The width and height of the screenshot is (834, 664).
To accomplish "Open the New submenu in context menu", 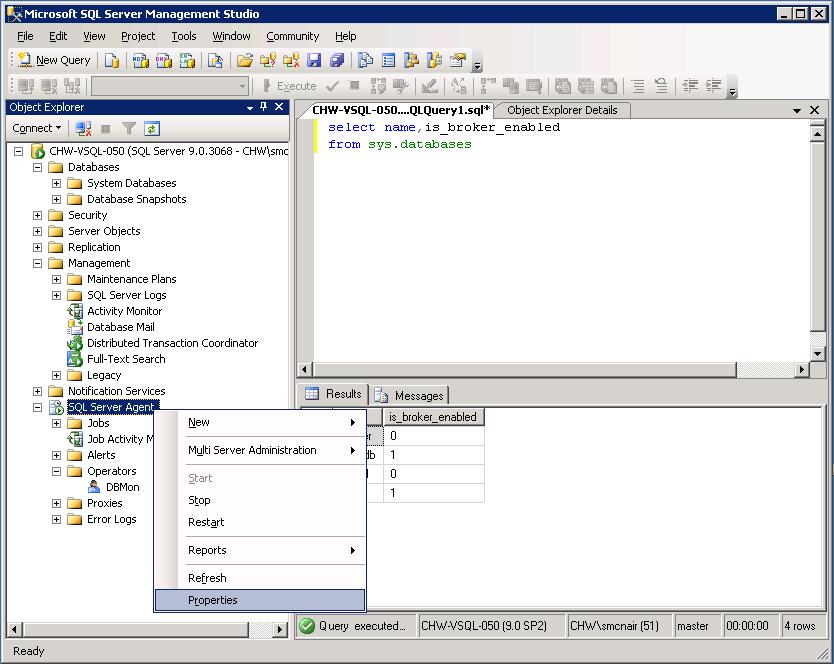I will pos(260,422).
